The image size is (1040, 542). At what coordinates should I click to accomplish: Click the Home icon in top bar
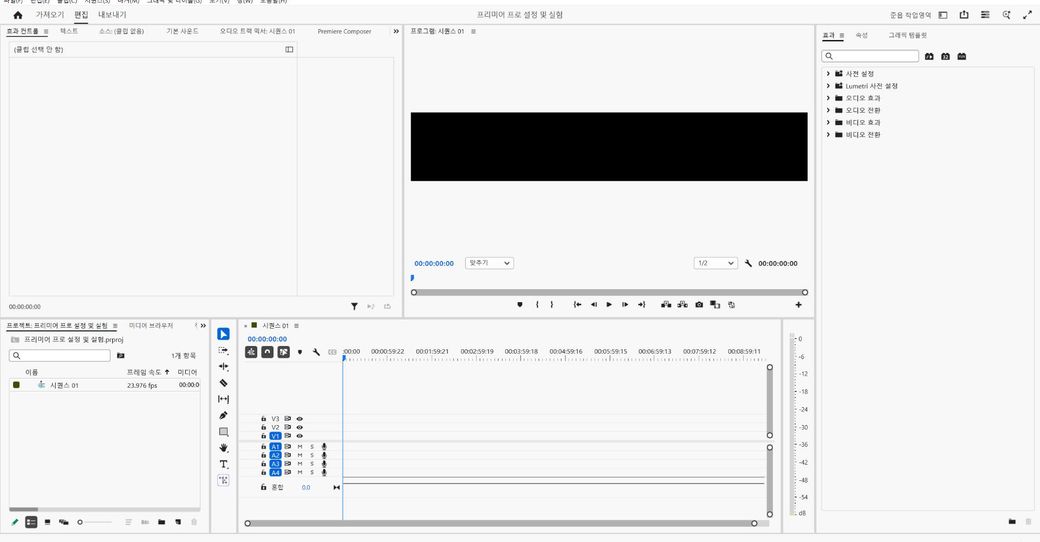pyautogui.click(x=18, y=15)
